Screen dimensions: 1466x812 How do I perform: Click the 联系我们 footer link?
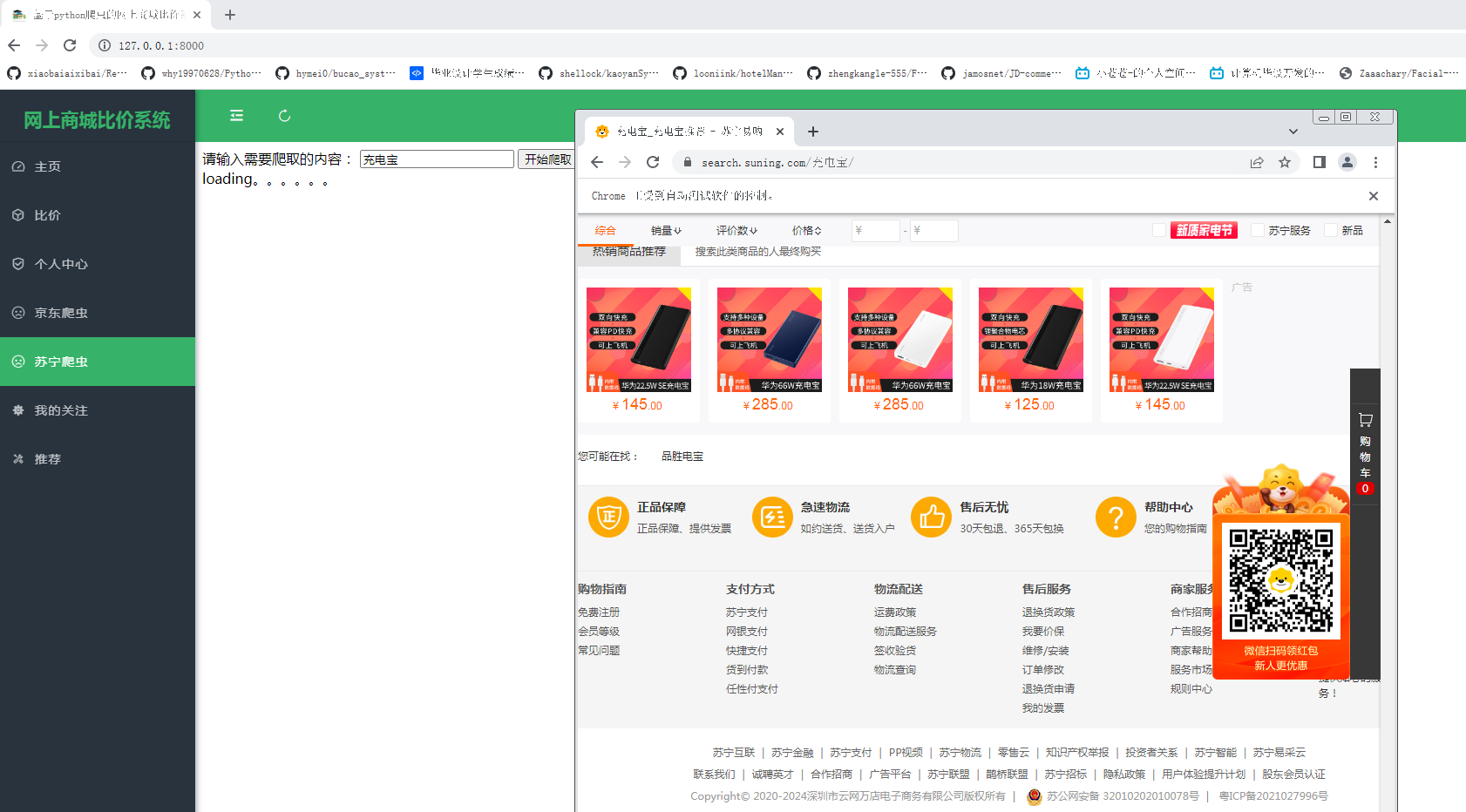point(715,775)
